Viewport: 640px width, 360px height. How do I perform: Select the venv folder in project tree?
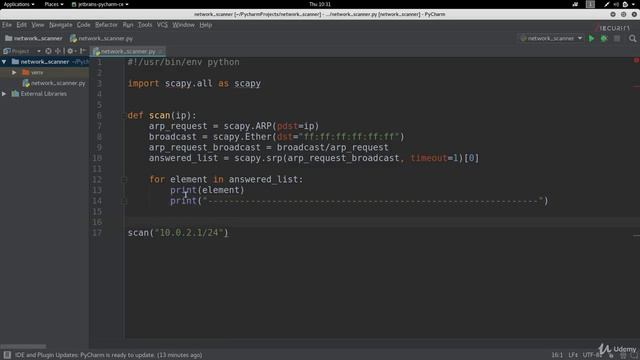tap(37, 72)
